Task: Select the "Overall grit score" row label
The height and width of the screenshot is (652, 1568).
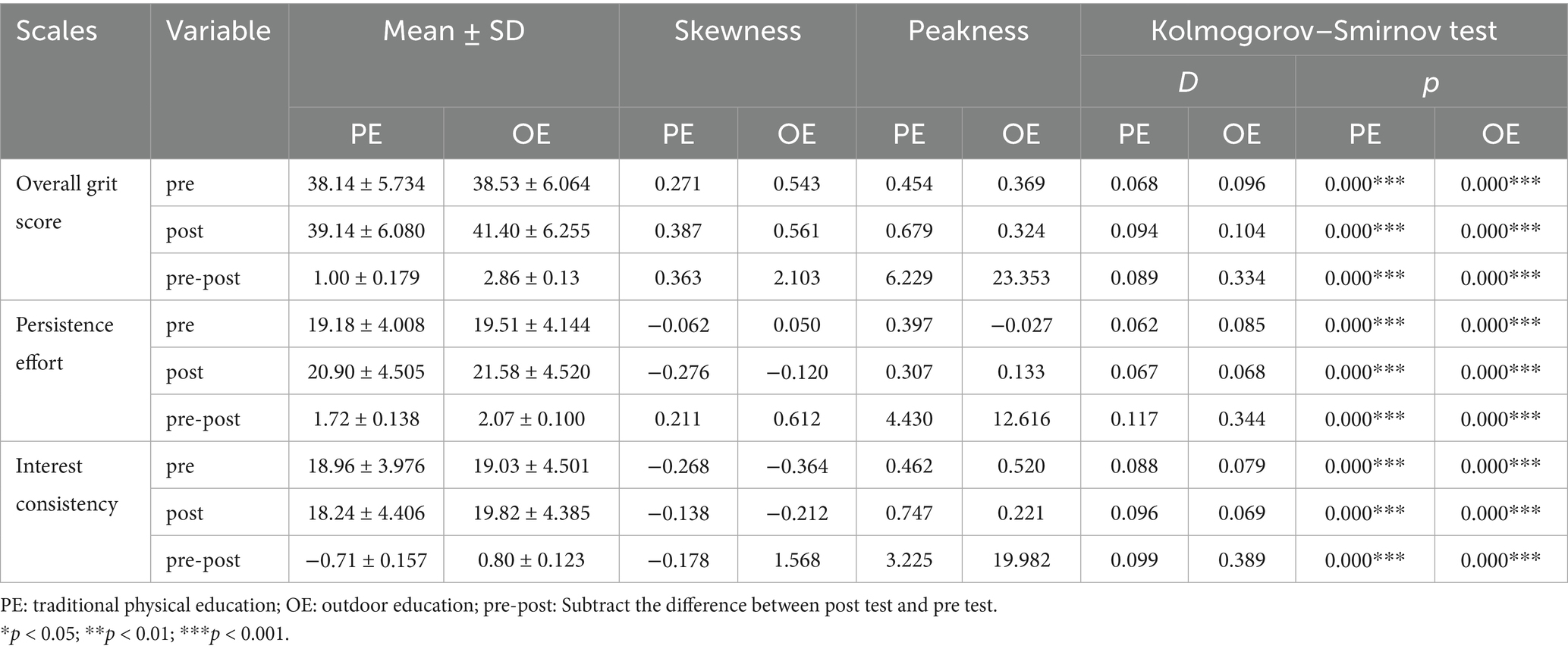Action: coord(66,202)
